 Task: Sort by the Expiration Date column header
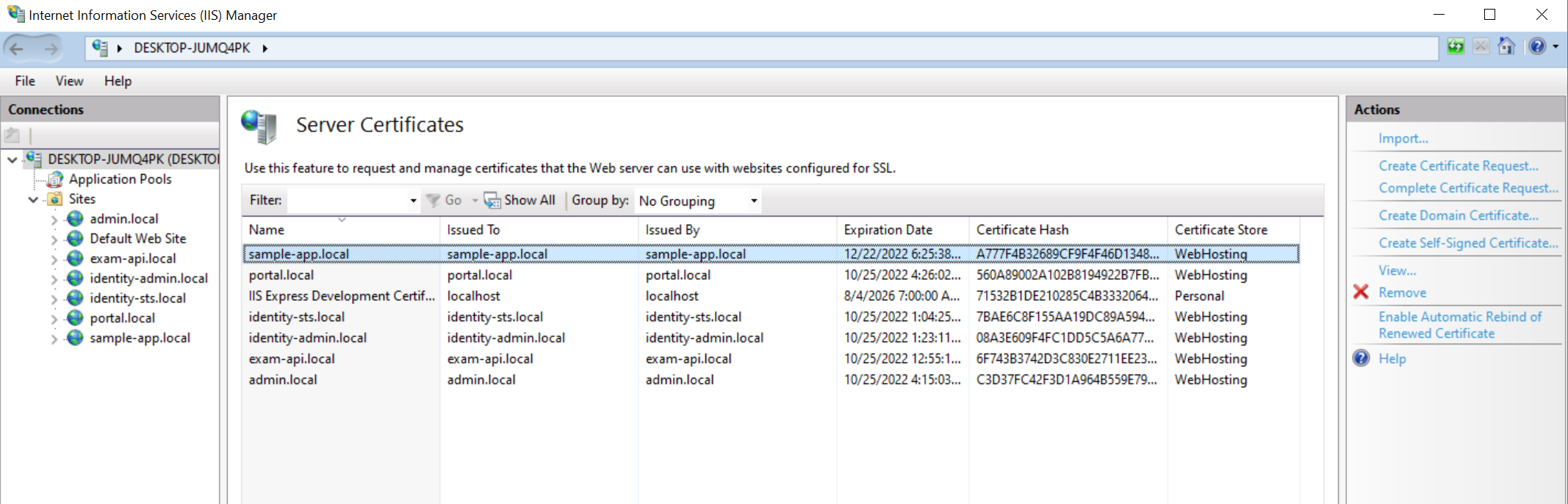tap(888, 230)
